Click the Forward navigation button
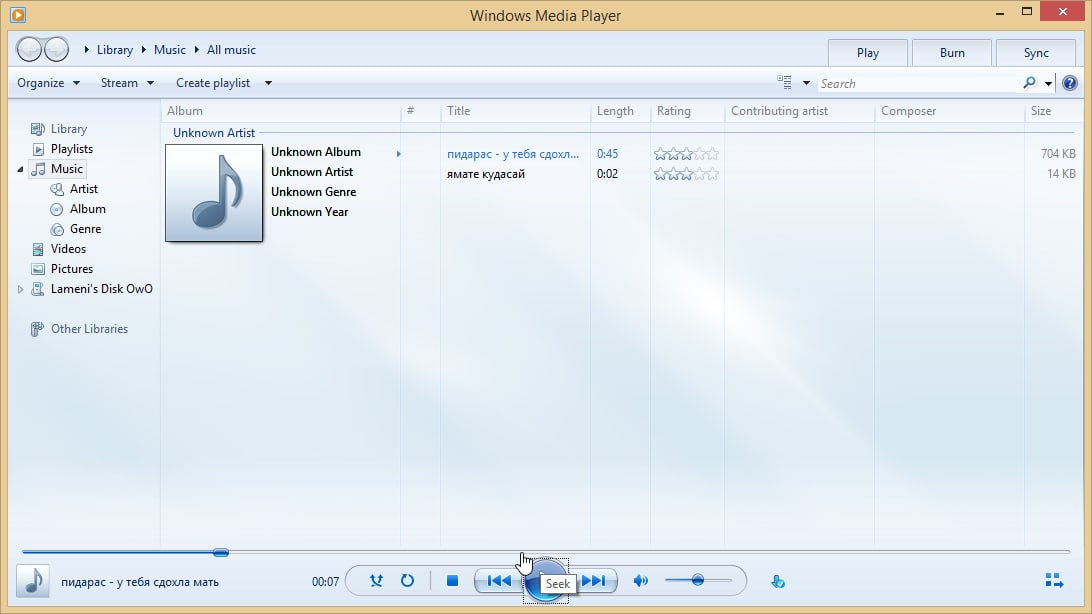The image size is (1092, 614). [56, 49]
